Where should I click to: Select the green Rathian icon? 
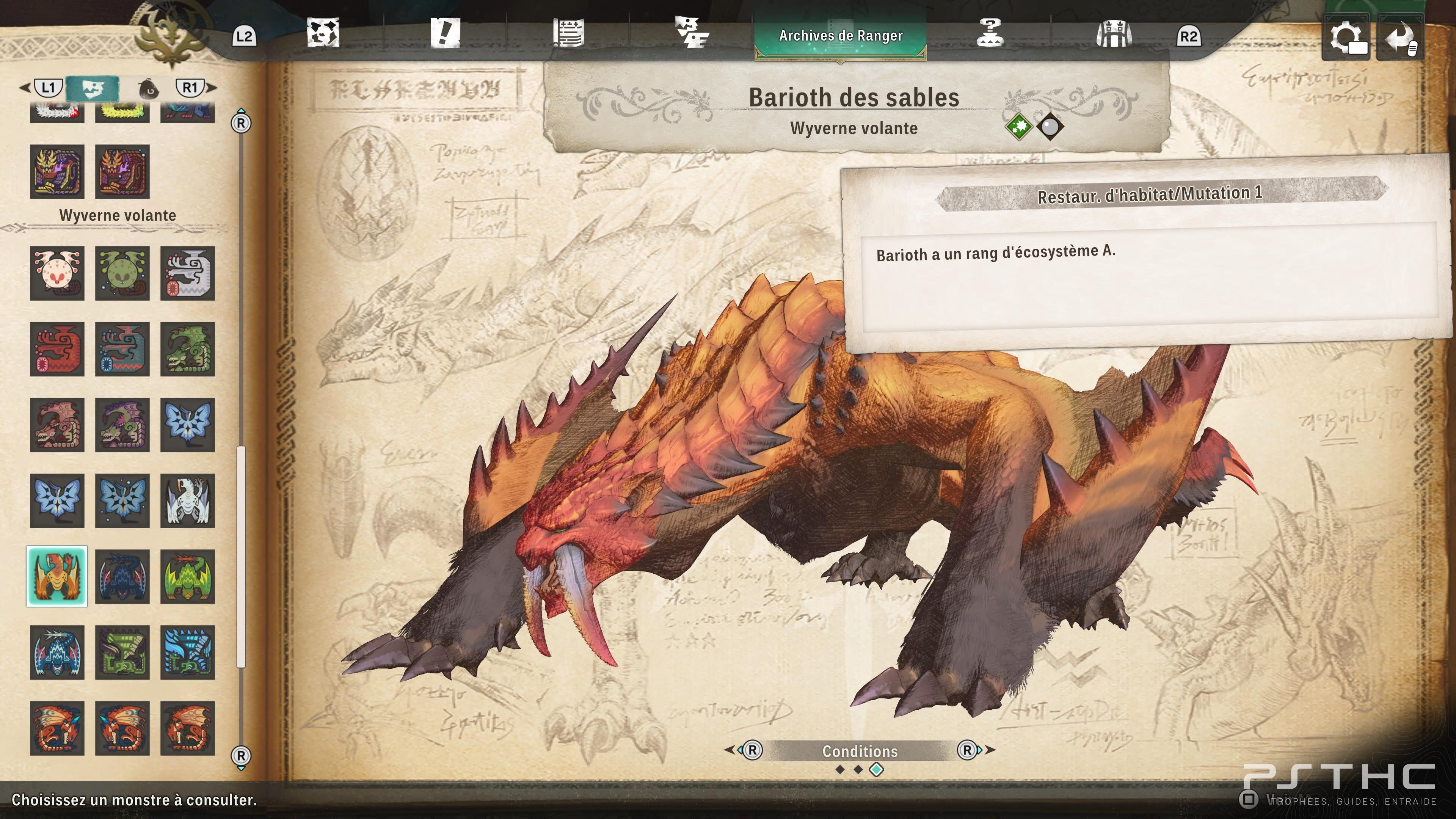pyautogui.click(x=188, y=349)
